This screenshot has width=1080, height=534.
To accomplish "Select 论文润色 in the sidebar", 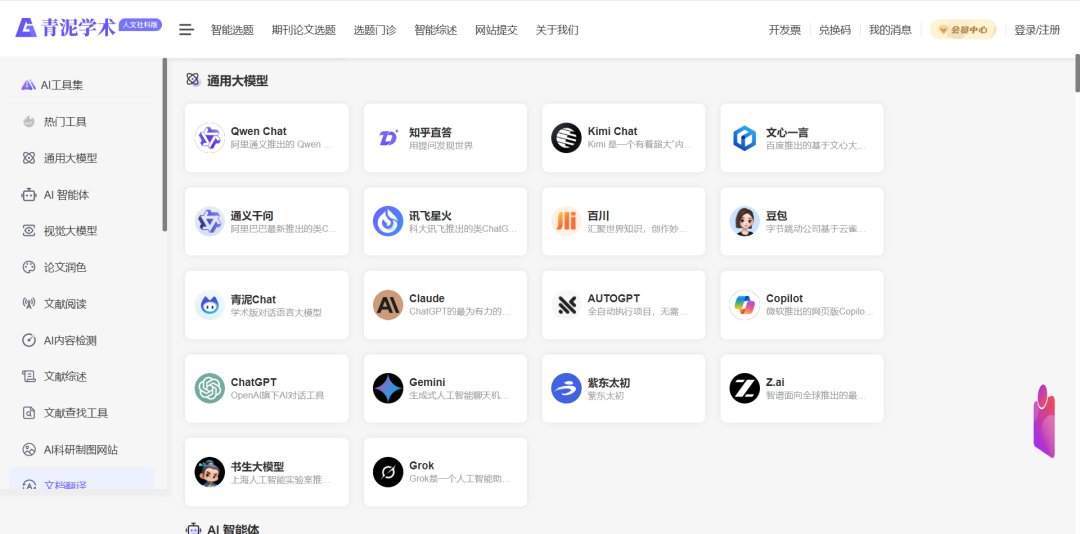I will pyautogui.click(x=65, y=267).
